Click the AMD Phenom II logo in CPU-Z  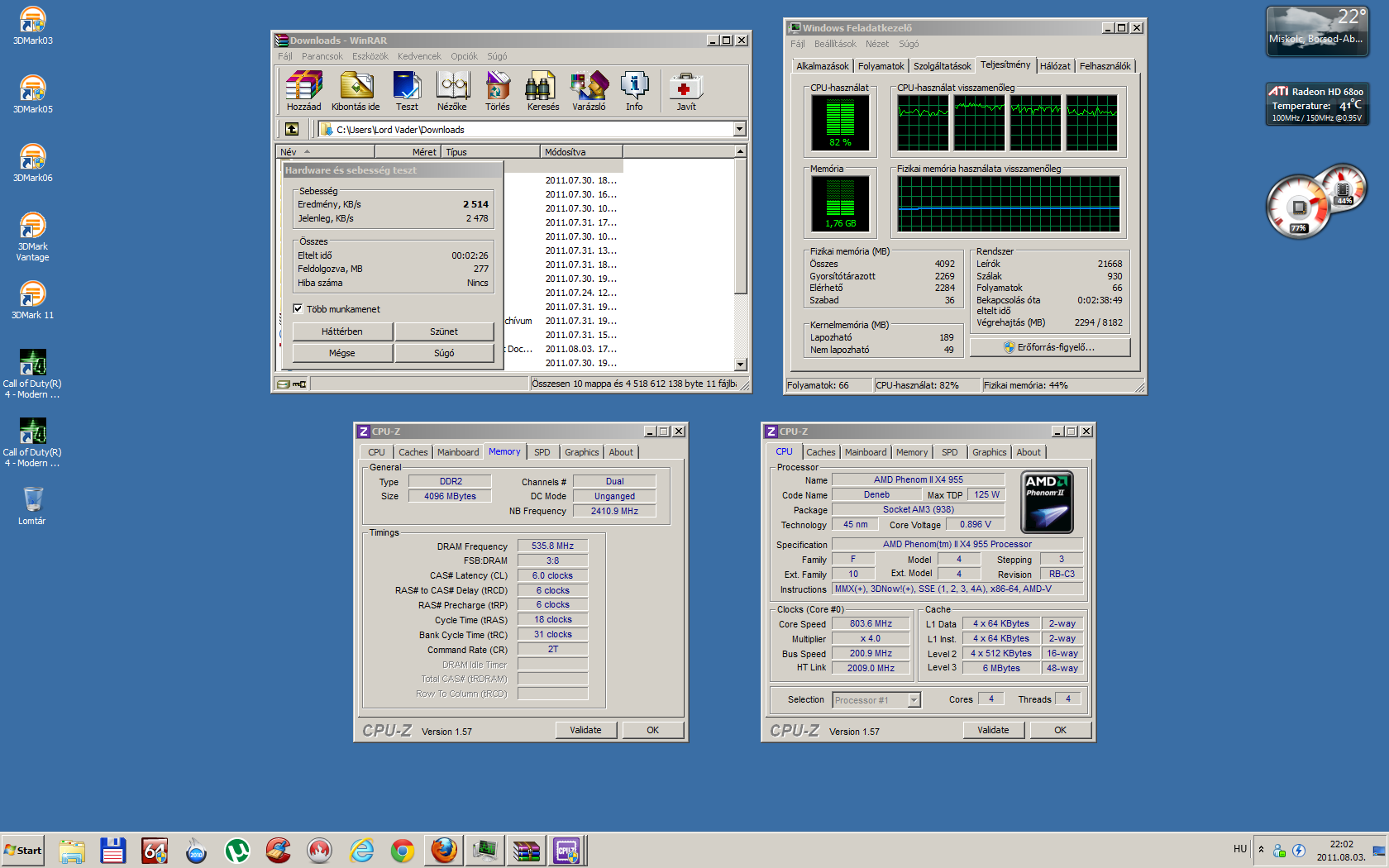(x=1048, y=502)
